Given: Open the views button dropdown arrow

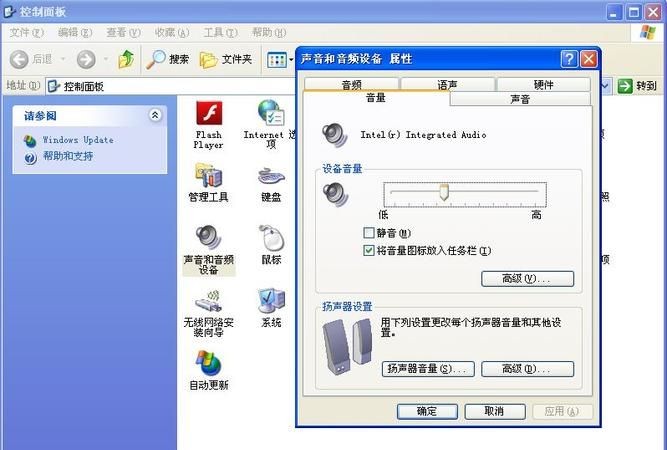Looking at the screenshot, I should tap(291, 60).
